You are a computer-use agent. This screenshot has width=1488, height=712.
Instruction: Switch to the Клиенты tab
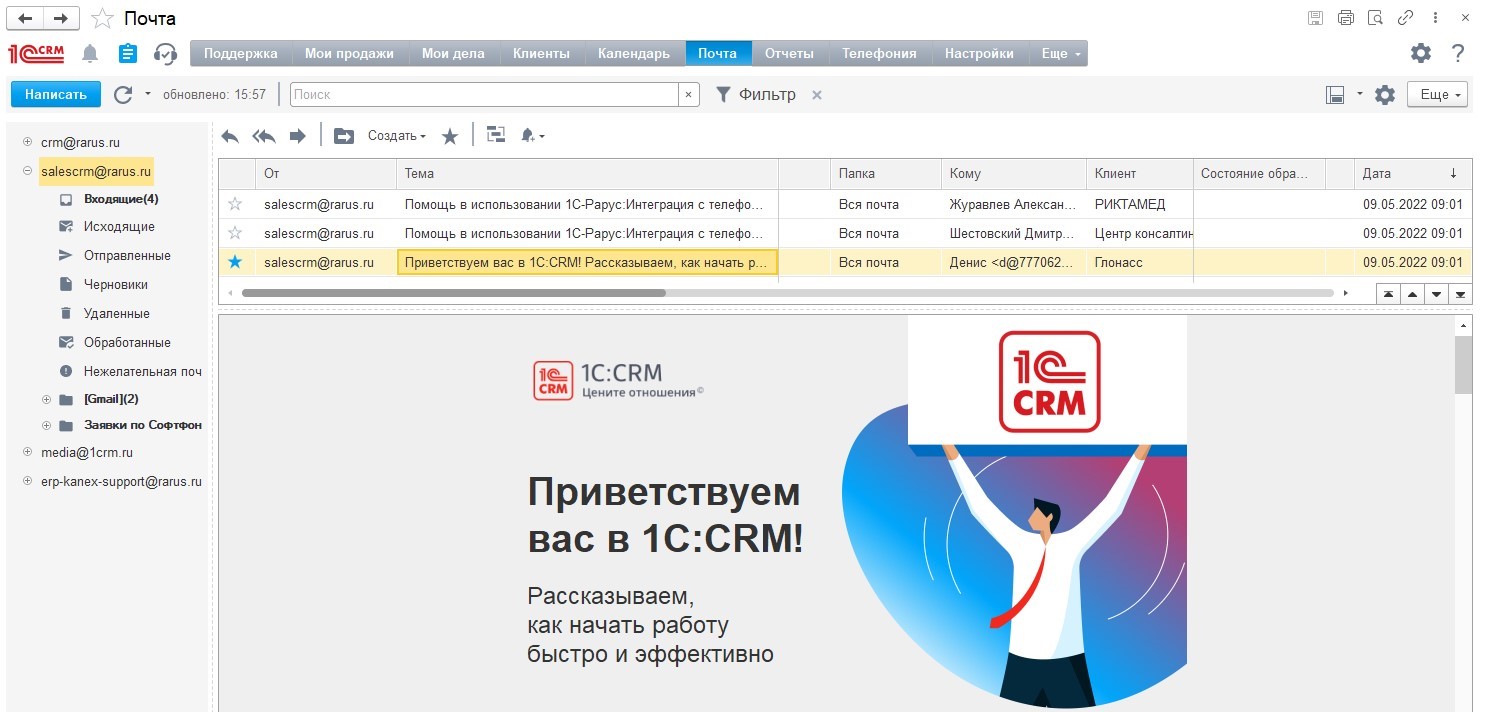pos(541,54)
